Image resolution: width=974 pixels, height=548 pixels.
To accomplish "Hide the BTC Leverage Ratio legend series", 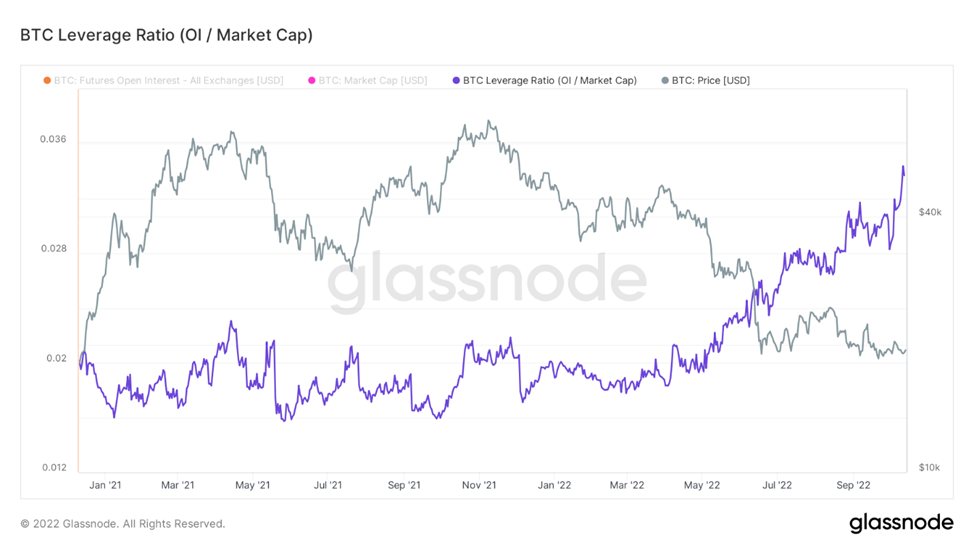I will tap(550, 80).
